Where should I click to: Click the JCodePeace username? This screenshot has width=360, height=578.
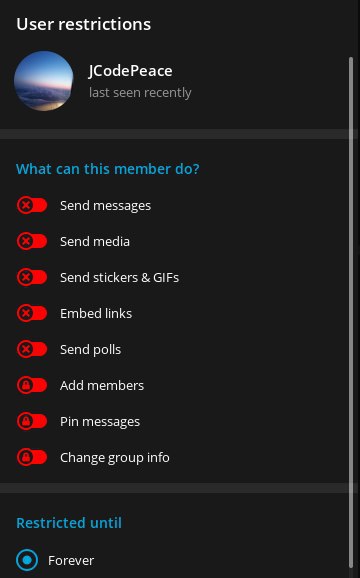coord(130,71)
